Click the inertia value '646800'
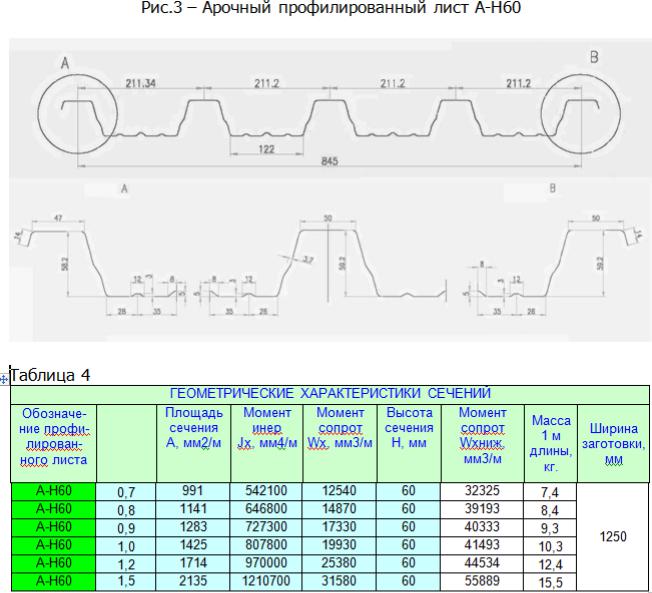652x593 pixels. pyautogui.click(x=266, y=509)
